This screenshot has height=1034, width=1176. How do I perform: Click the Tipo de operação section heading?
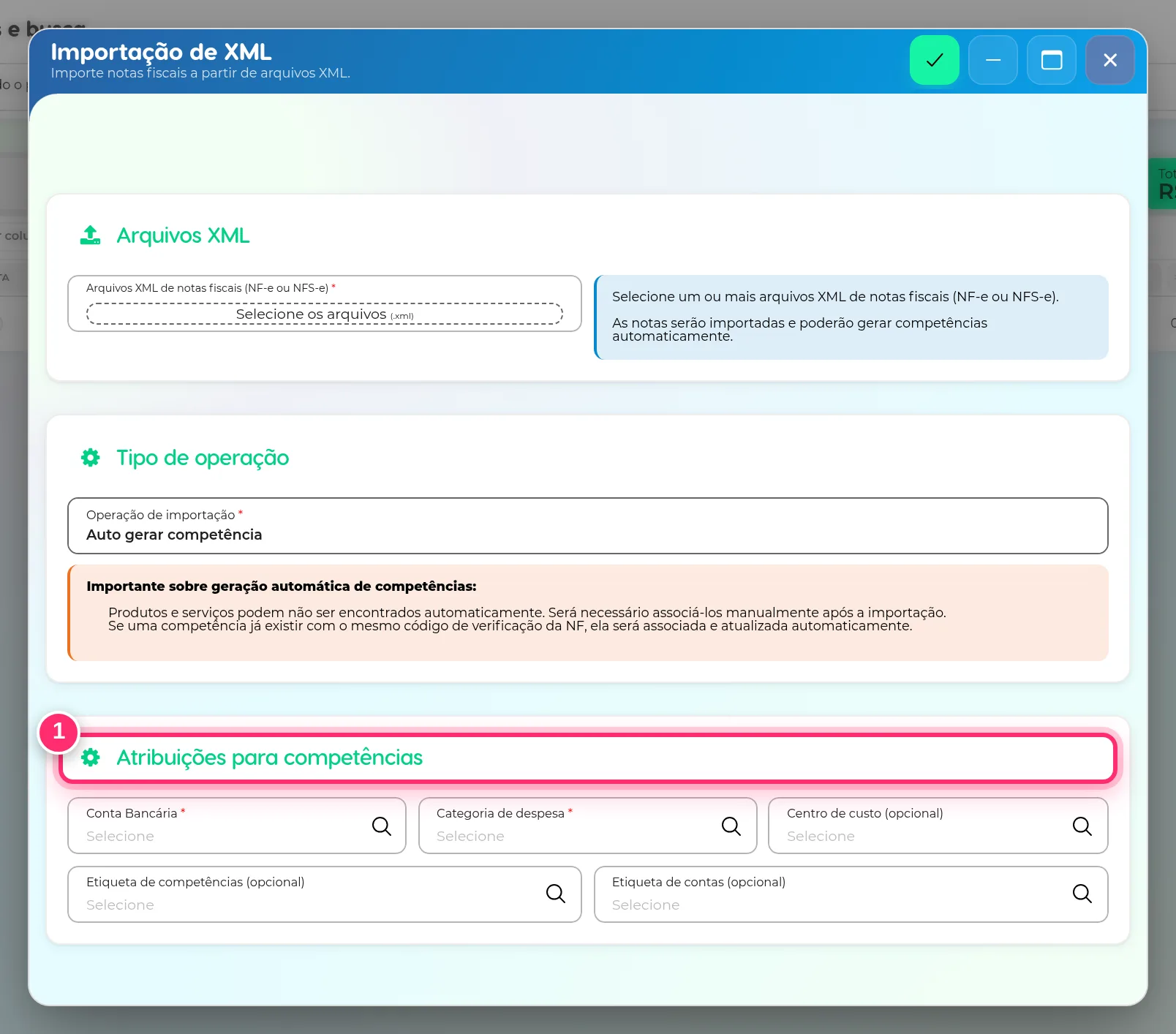point(203,458)
